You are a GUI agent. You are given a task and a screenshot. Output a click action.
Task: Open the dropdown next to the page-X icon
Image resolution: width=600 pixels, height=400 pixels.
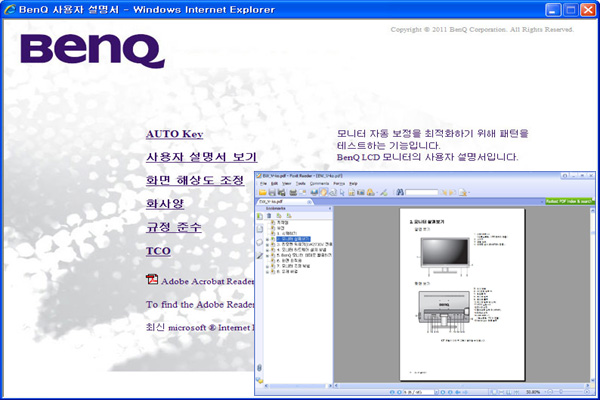tap(469, 193)
